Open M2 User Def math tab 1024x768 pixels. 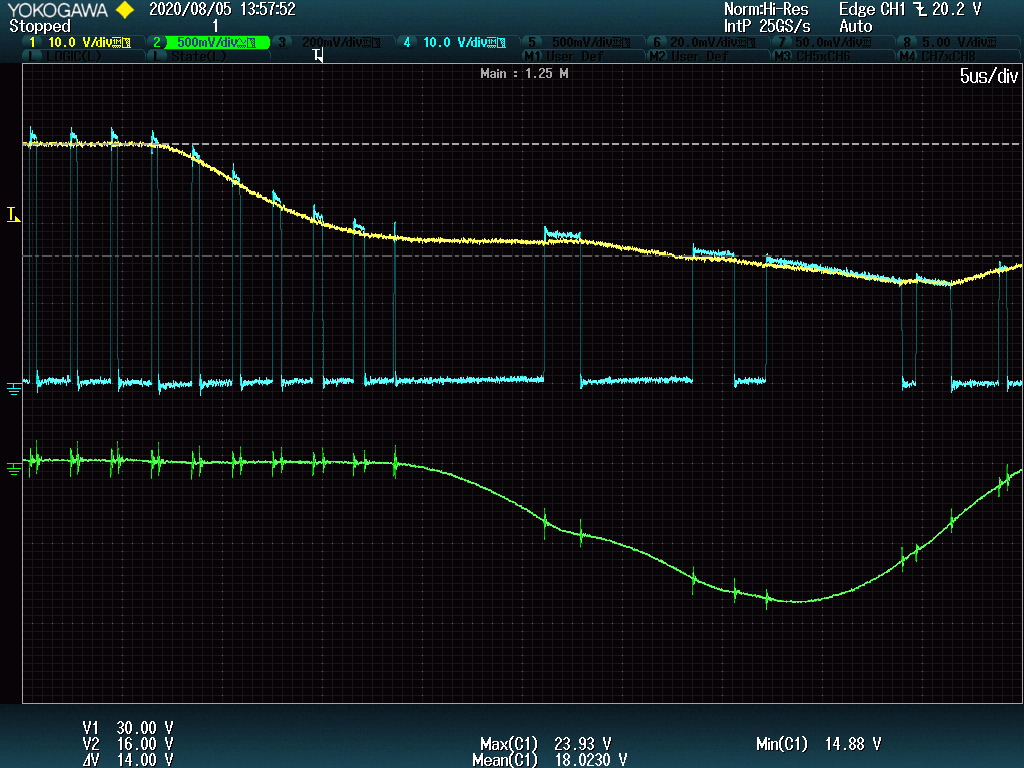[707, 57]
